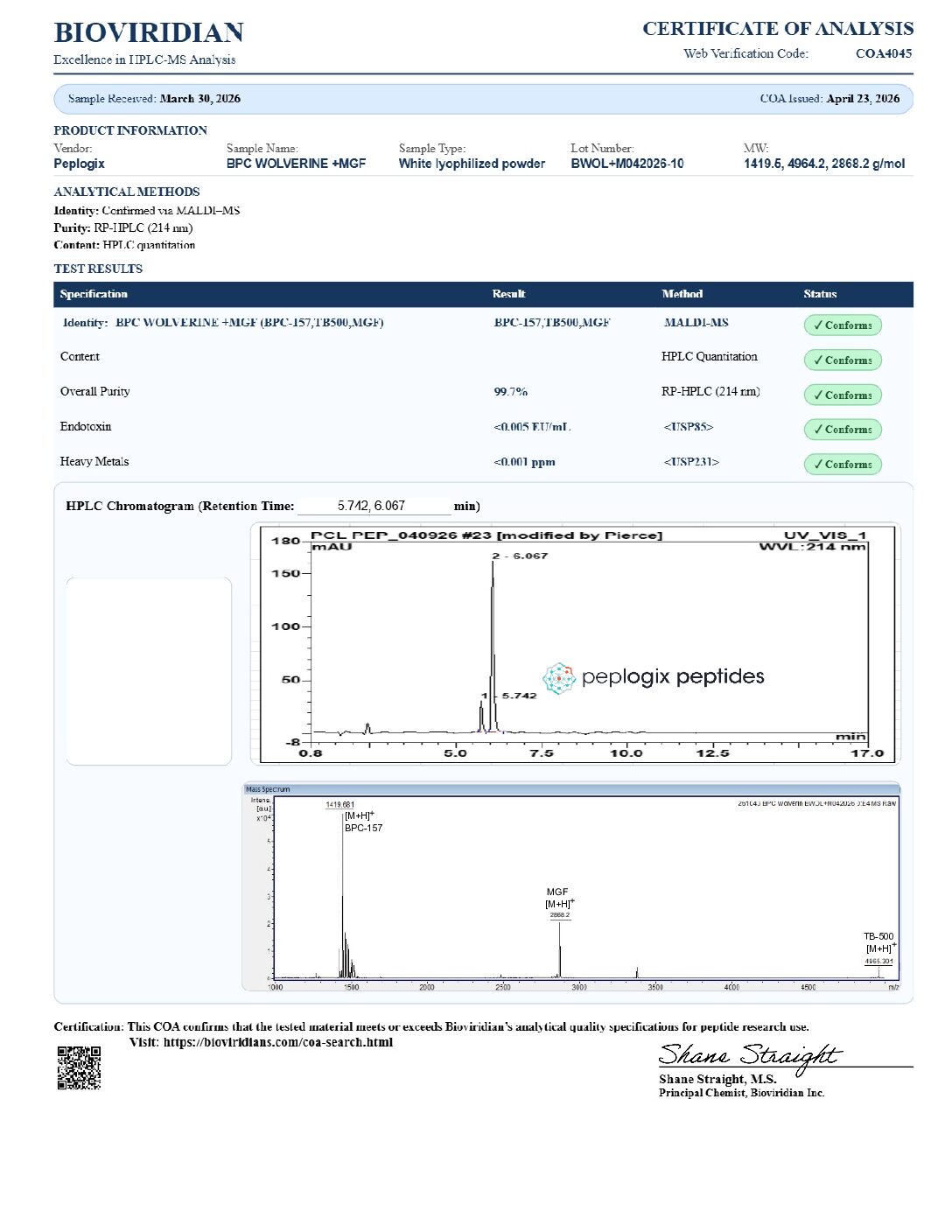Click the <USP85> method cell
The height and width of the screenshot is (1232, 952).
(x=689, y=427)
